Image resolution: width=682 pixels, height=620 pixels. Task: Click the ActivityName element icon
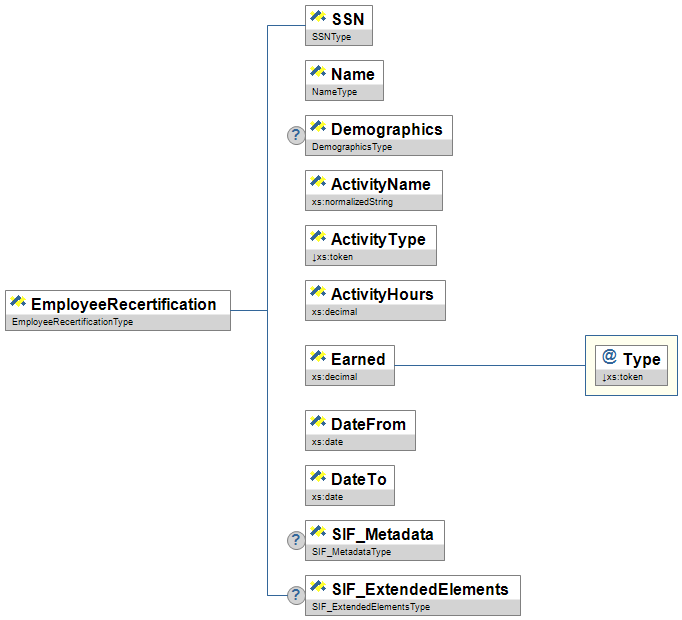[319, 183]
